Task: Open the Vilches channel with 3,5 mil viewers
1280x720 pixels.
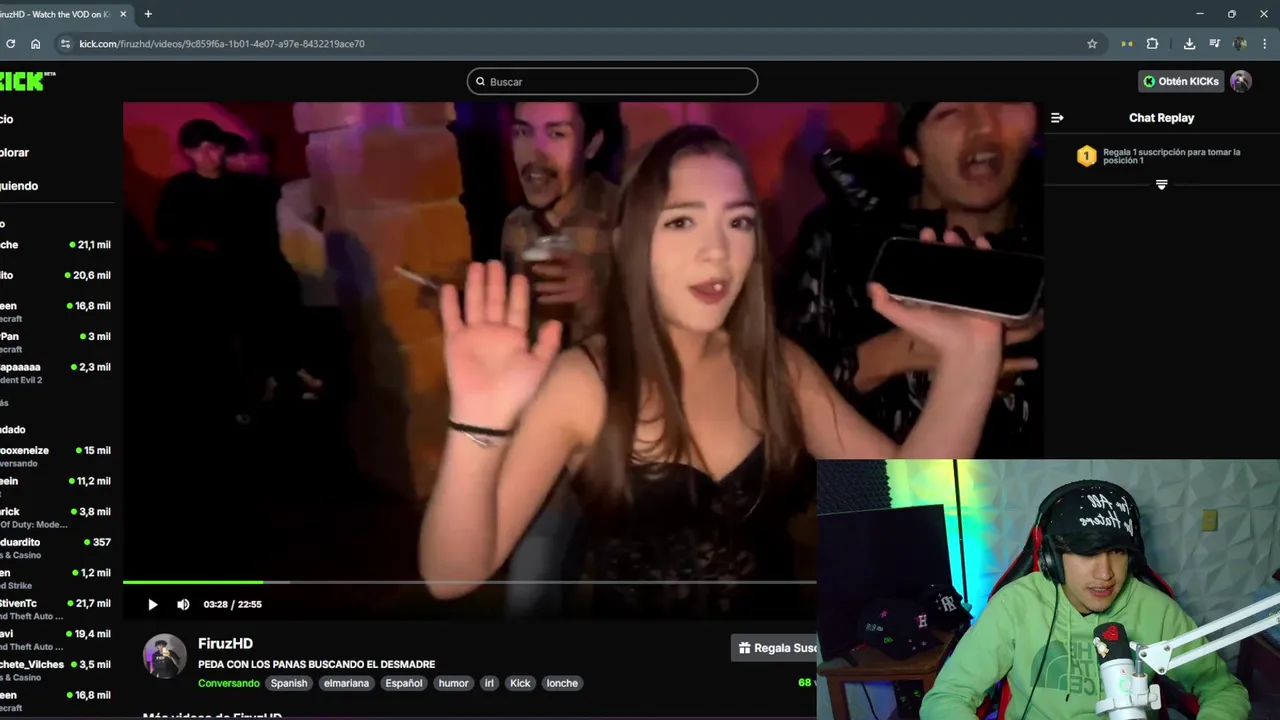Action: click(x=56, y=670)
